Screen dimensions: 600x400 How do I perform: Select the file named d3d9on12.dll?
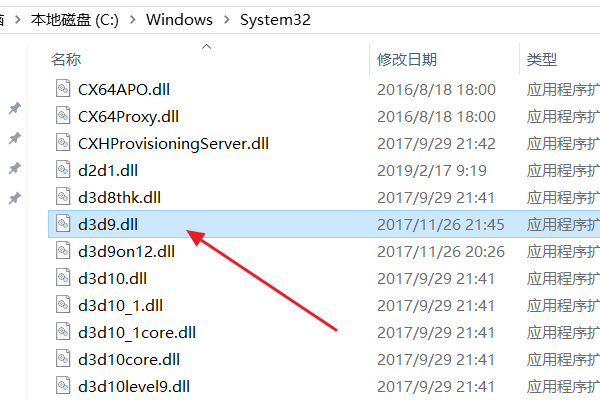point(126,251)
